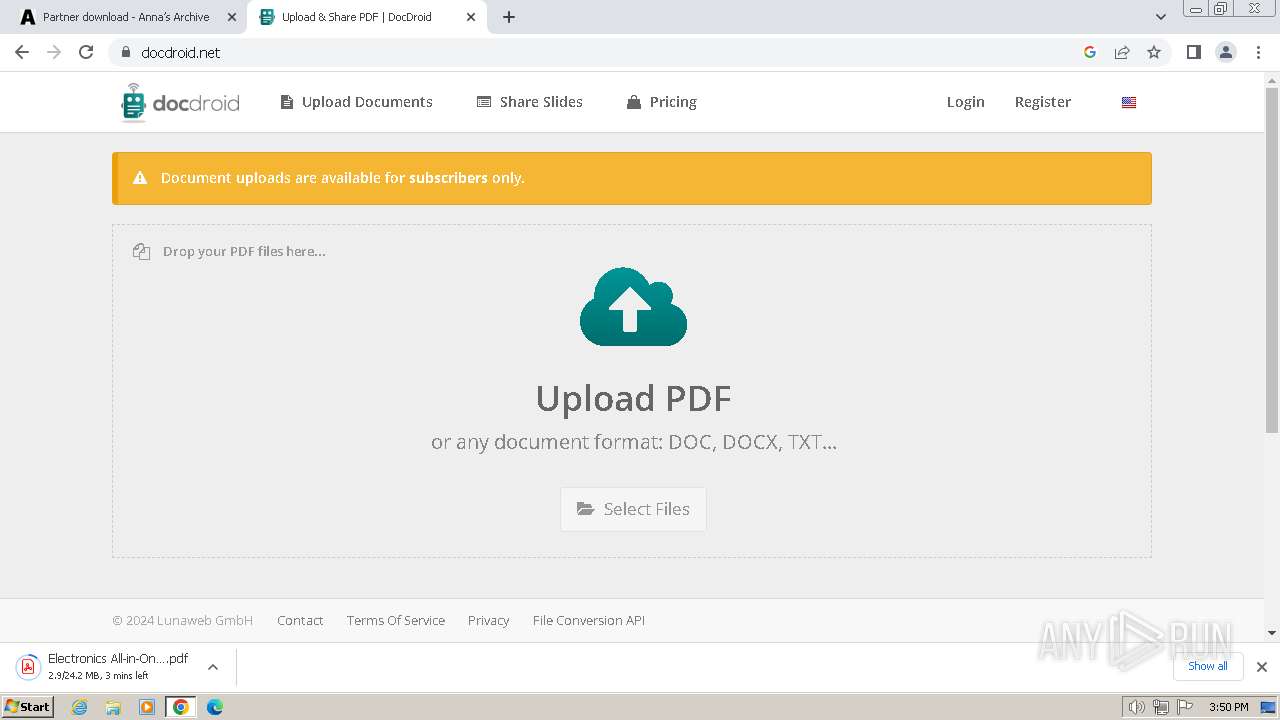Click the volume speaker tray icon
The image size is (1280, 720).
[1136, 707]
